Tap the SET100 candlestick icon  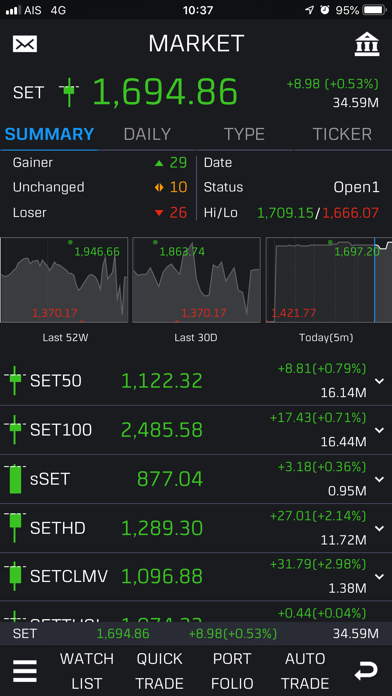tap(15, 430)
